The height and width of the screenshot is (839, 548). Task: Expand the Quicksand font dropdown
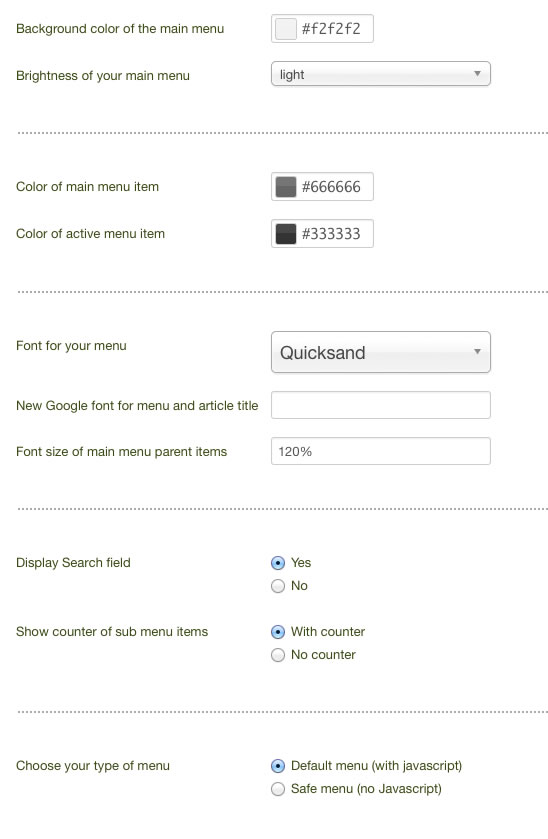[380, 352]
